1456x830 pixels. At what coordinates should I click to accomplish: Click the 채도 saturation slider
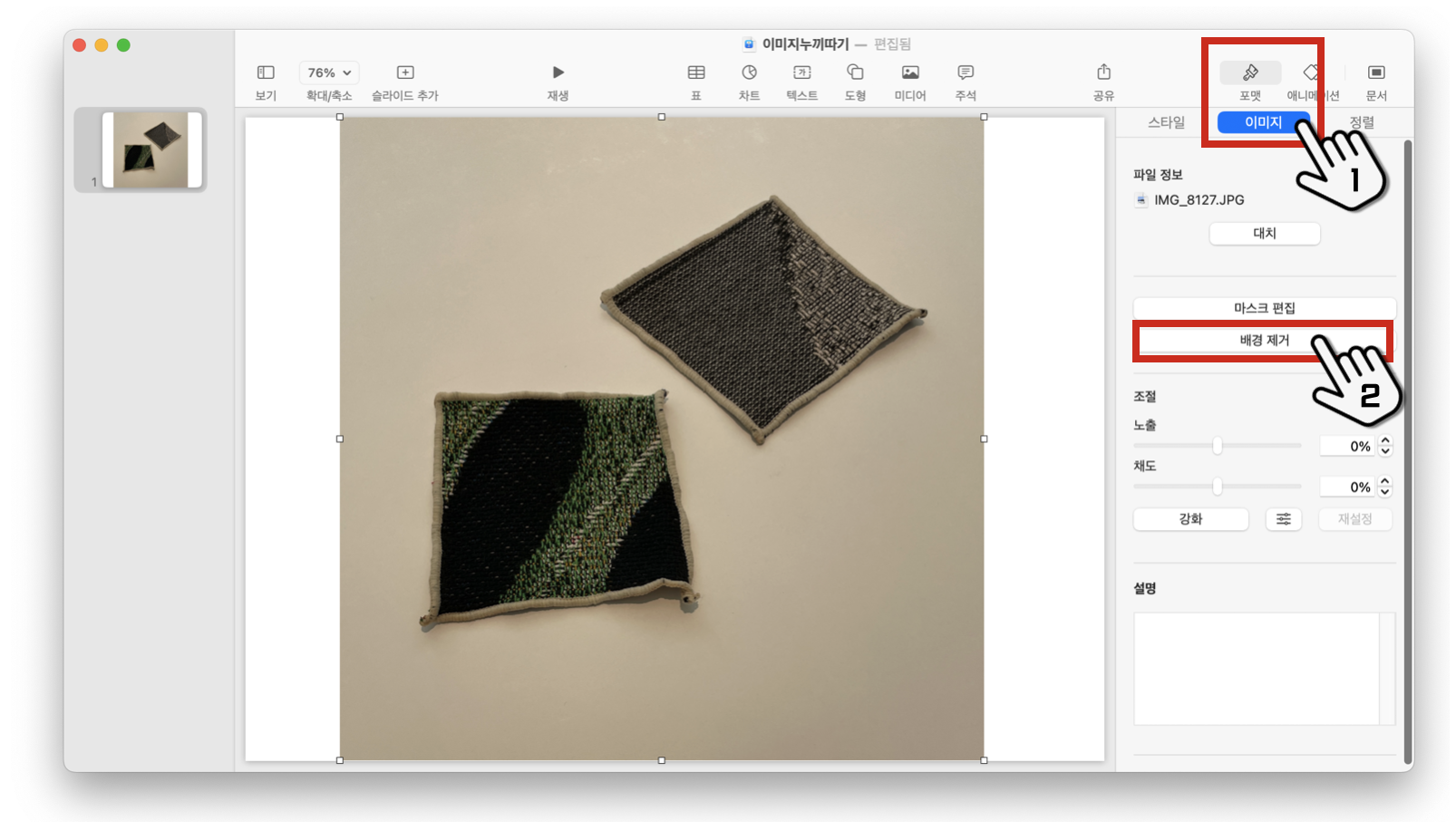pyautogui.click(x=1217, y=487)
